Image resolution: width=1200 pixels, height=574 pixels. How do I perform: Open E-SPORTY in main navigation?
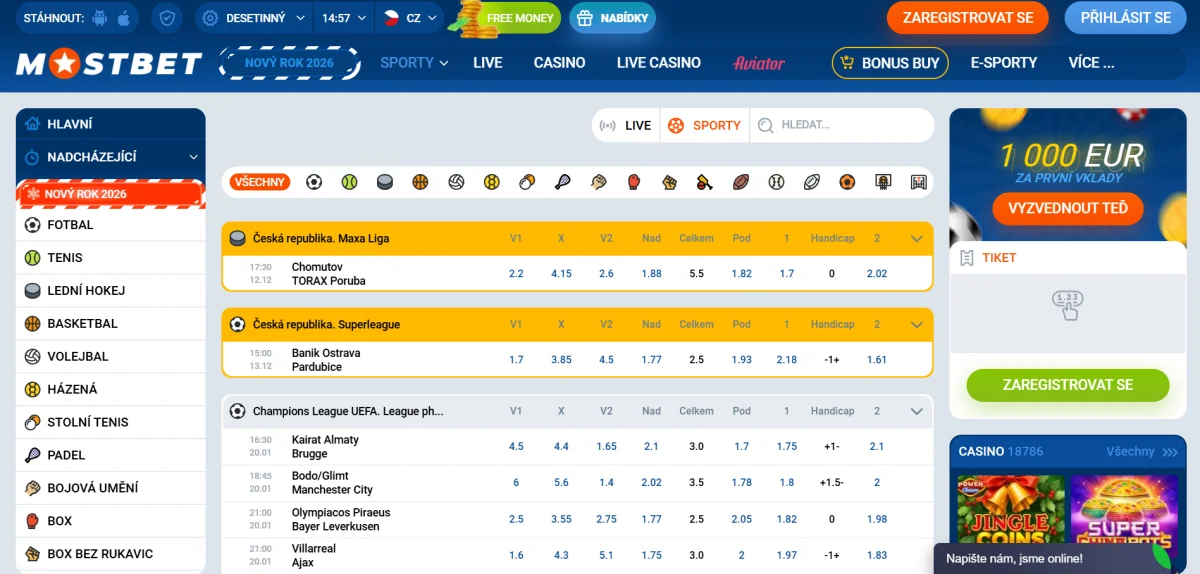coord(1004,62)
